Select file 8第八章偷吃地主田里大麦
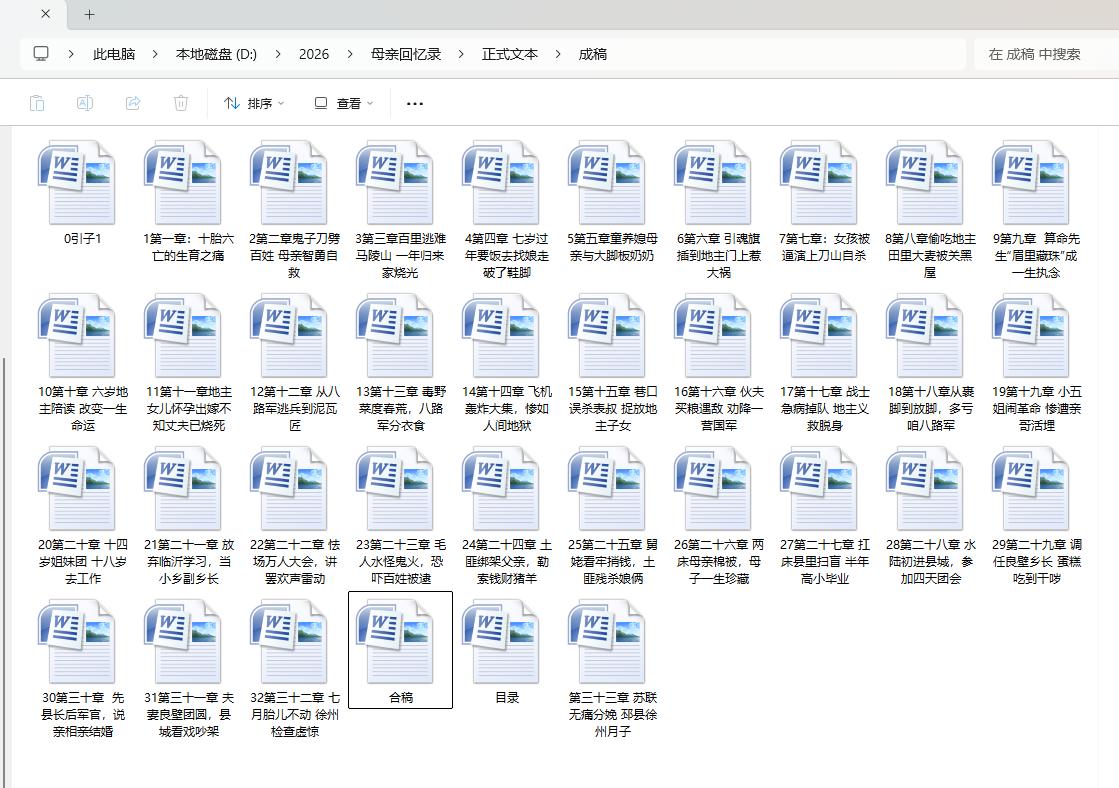The image size is (1119, 788). click(x=931, y=210)
